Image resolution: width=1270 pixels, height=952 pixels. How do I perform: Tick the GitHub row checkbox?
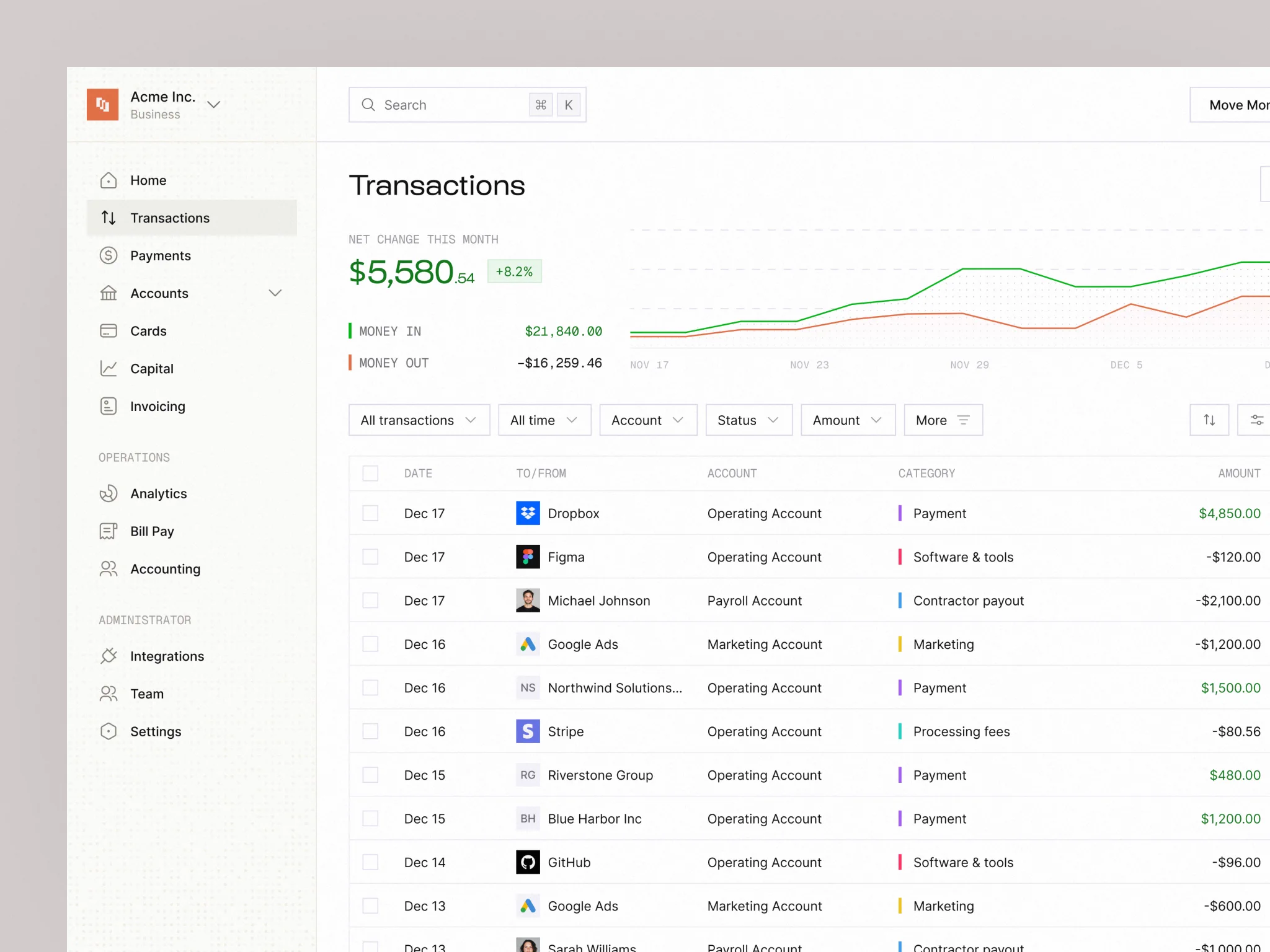point(370,862)
